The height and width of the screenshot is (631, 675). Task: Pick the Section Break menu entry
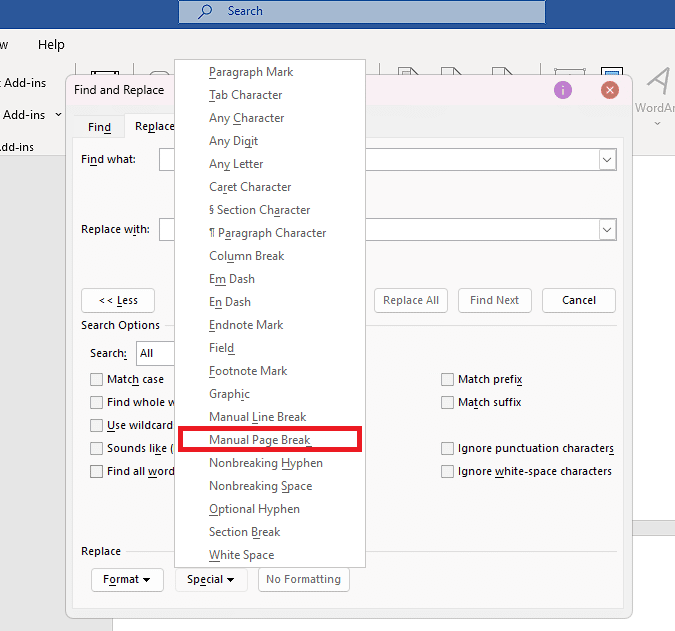244,532
